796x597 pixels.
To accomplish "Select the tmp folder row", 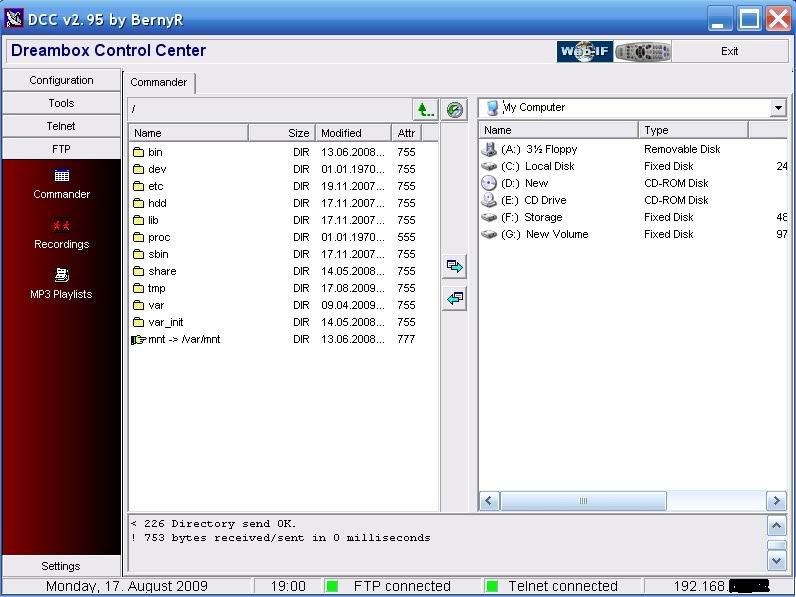I will (283, 288).
